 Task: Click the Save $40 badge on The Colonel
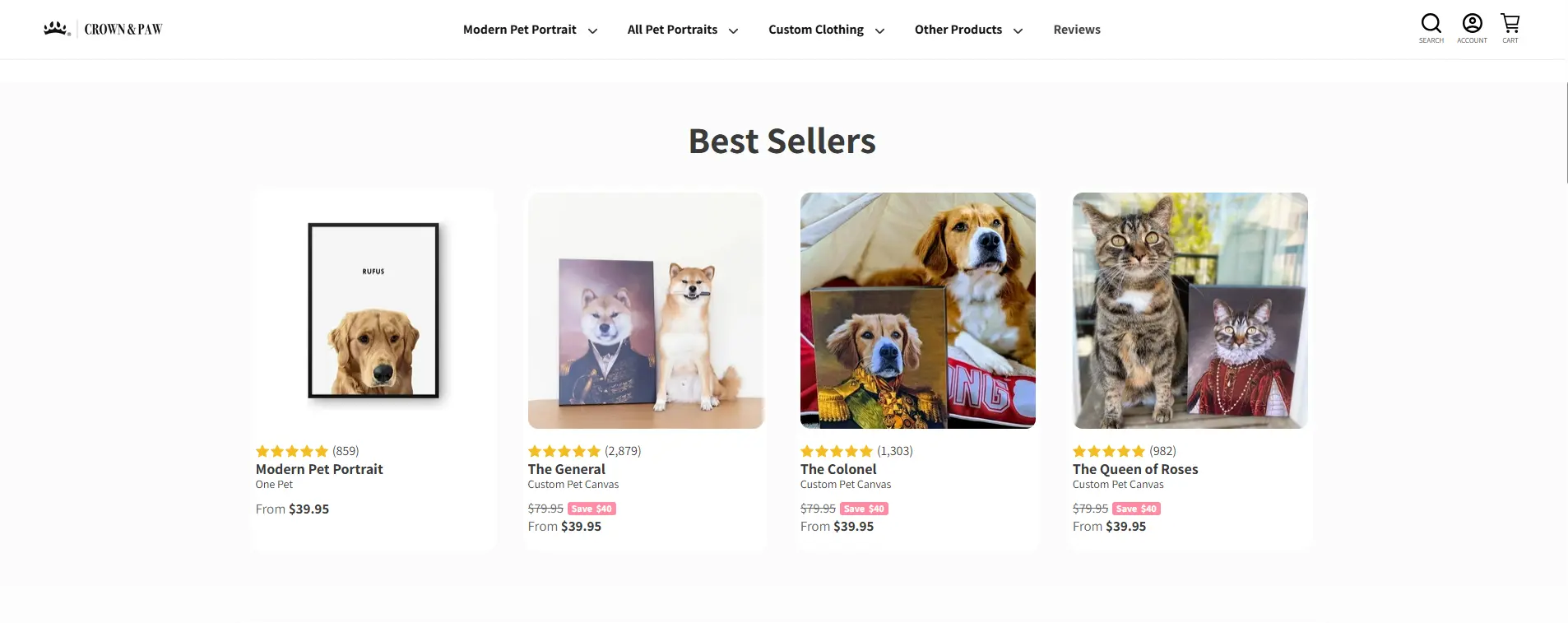click(862, 509)
